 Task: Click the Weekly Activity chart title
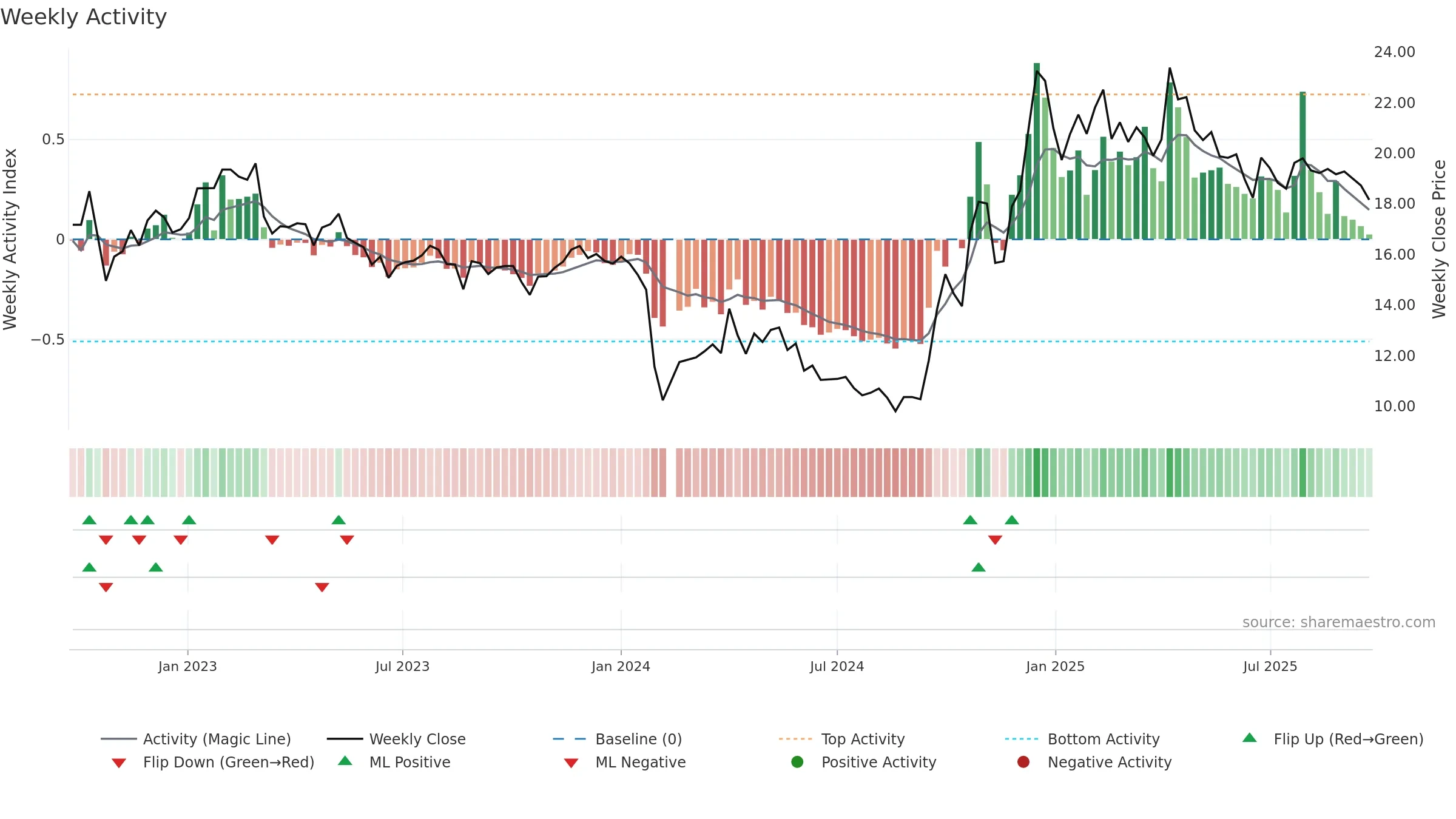(x=84, y=17)
